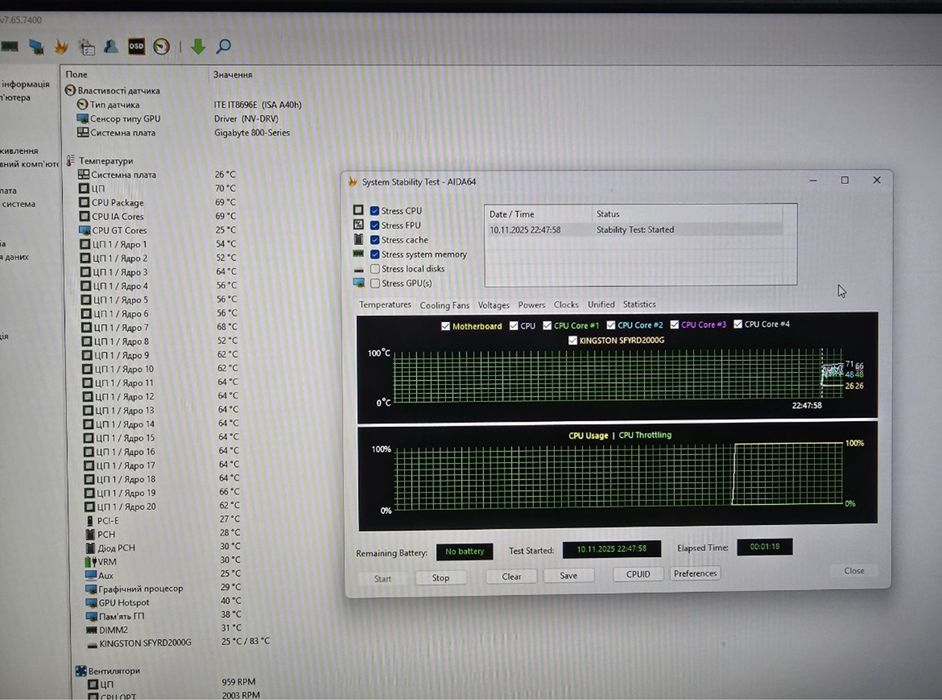Click the Значення column header
Image resolution: width=942 pixels, height=700 pixels.
coord(232,75)
